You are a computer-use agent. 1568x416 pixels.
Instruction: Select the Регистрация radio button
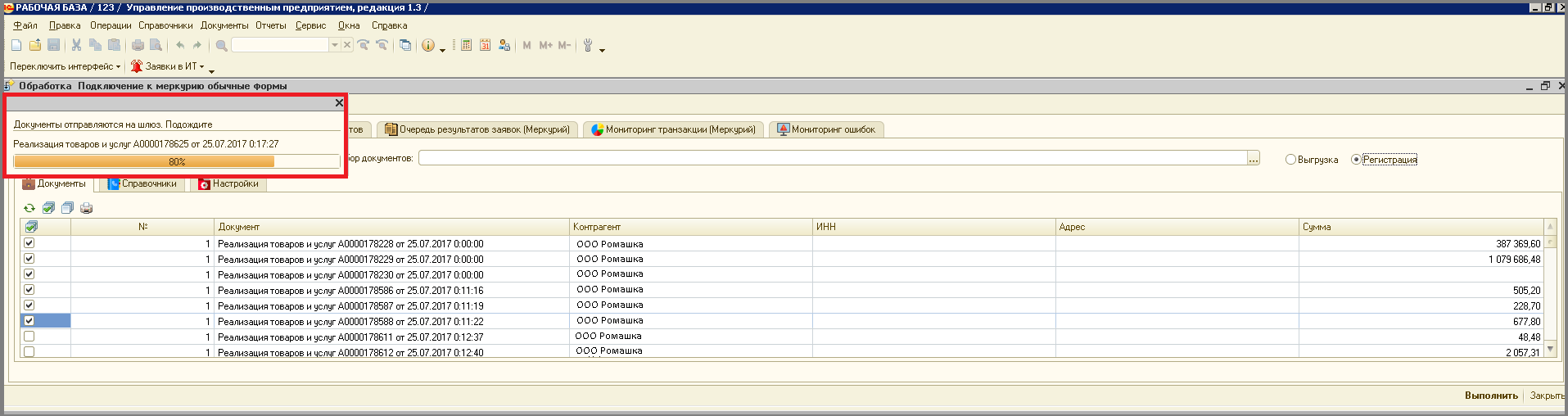click(1356, 160)
